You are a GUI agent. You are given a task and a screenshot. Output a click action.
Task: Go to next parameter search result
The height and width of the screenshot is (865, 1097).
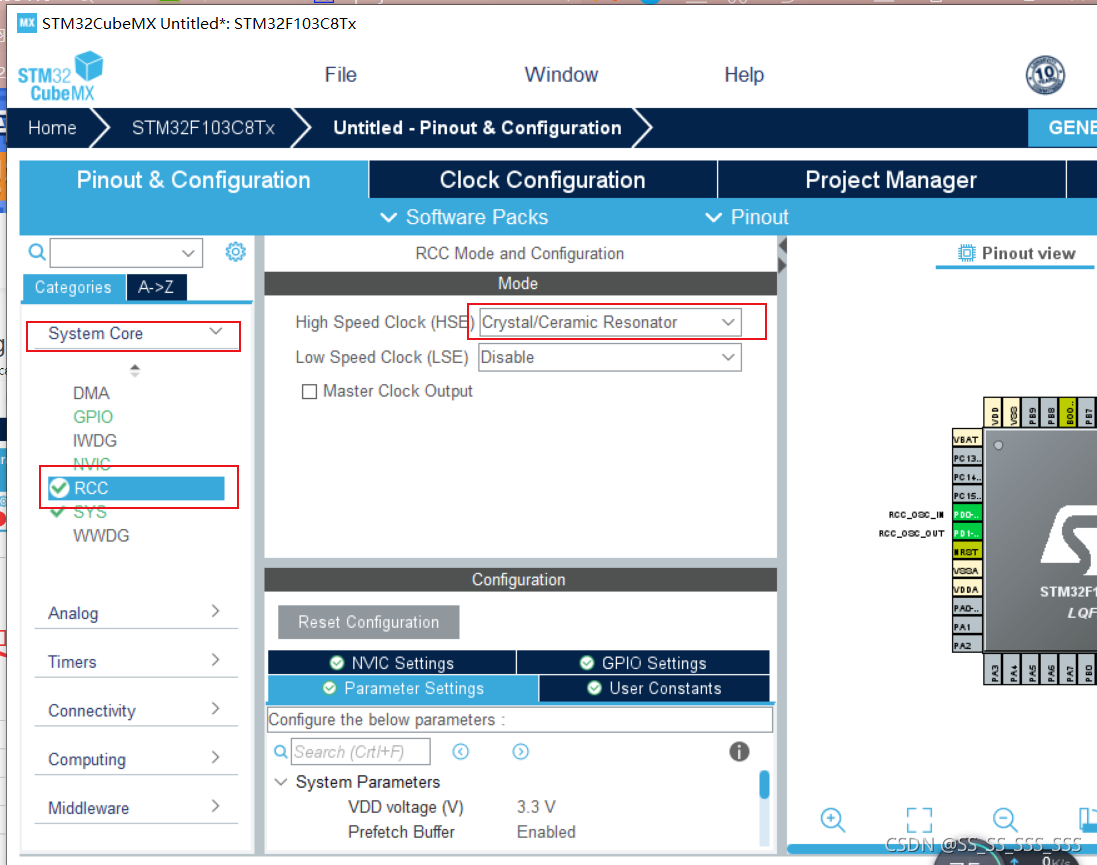[521, 752]
